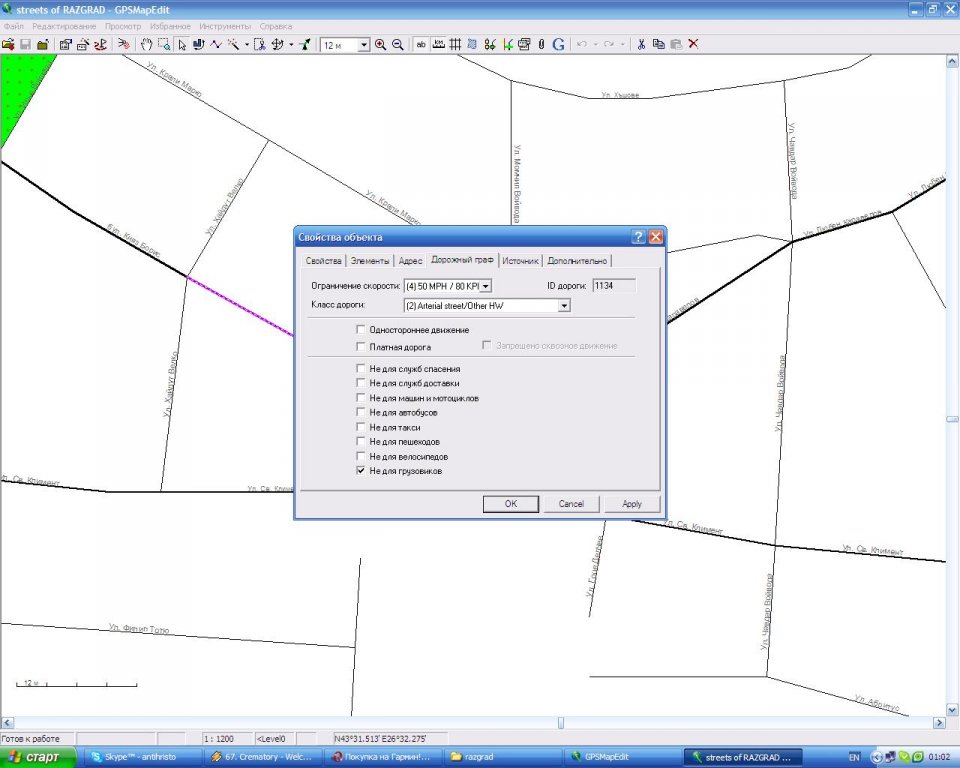Select the arrow pointer tool
The image size is (960, 768).
pos(181,44)
